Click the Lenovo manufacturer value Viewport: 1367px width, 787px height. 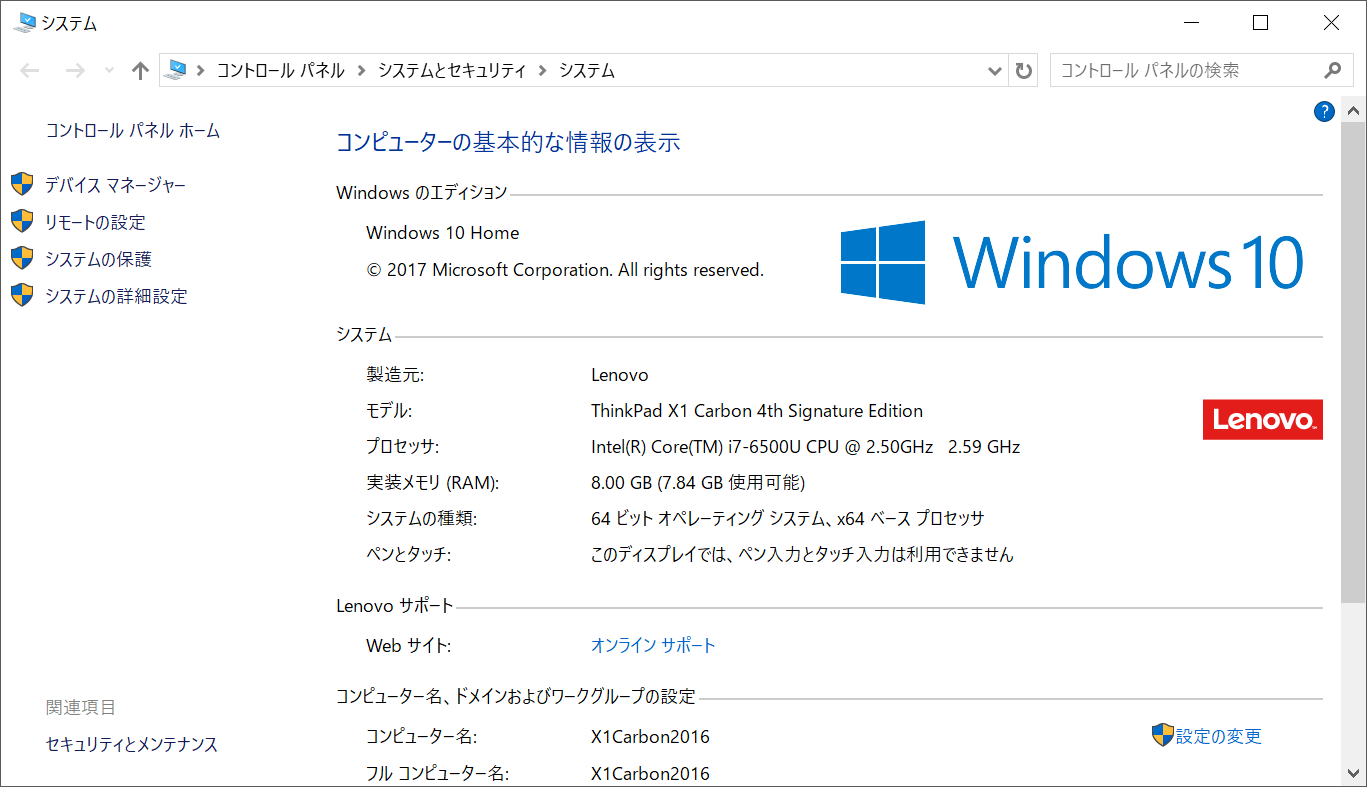click(620, 375)
